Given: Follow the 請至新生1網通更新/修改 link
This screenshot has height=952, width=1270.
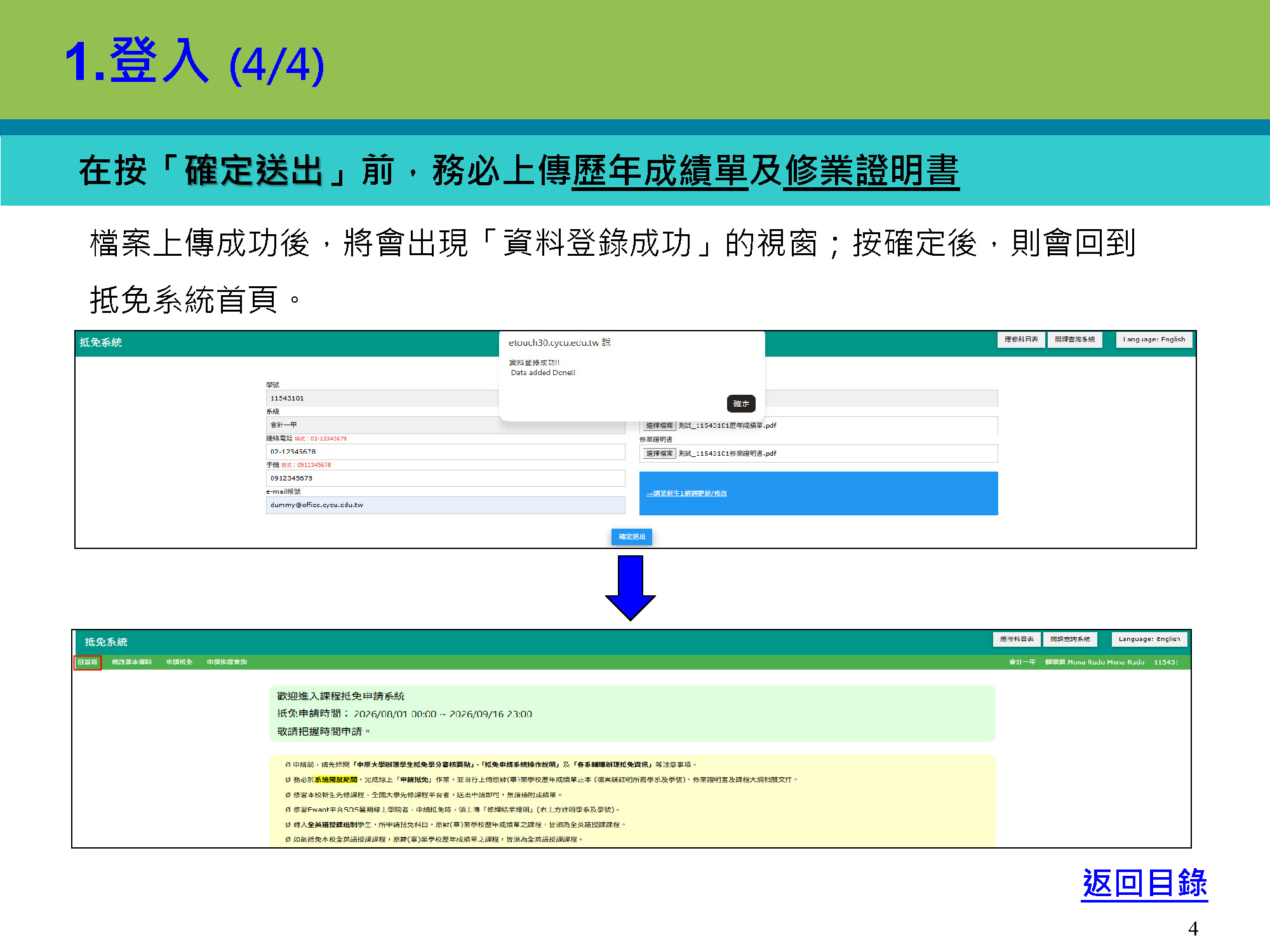Looking at the screenshot, I should (x=686, y=493).
